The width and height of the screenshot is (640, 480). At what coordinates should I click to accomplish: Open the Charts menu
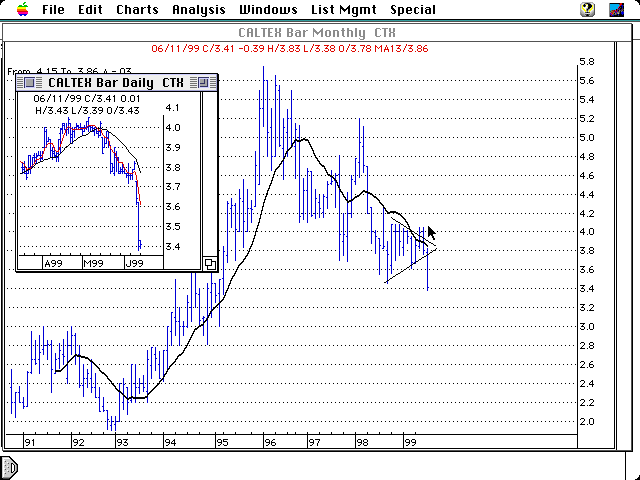[137, 9]
